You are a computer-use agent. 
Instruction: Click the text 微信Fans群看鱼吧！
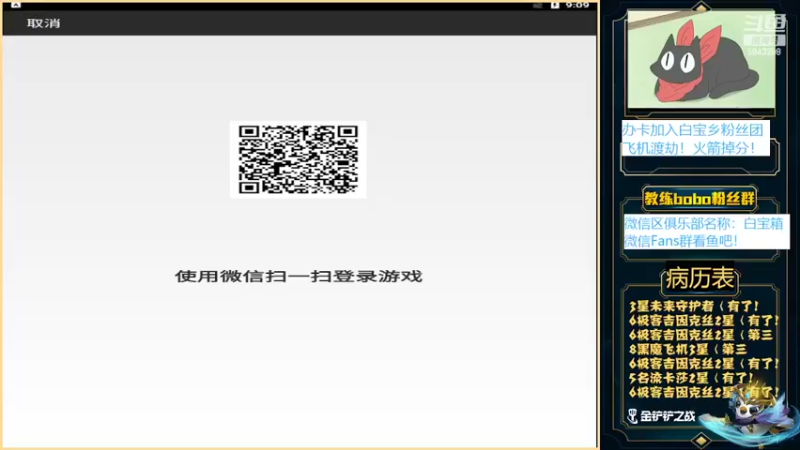tap(682, 240)
